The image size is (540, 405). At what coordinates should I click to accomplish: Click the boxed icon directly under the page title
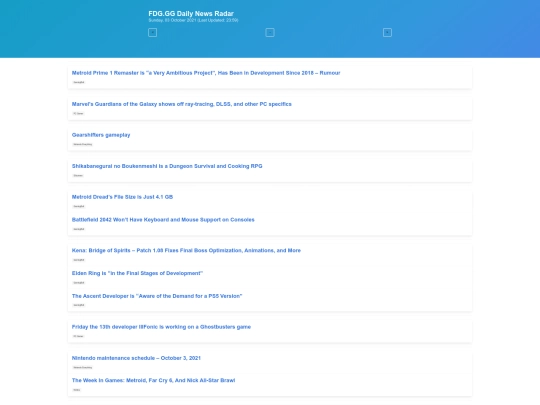[x=153, y=32]
